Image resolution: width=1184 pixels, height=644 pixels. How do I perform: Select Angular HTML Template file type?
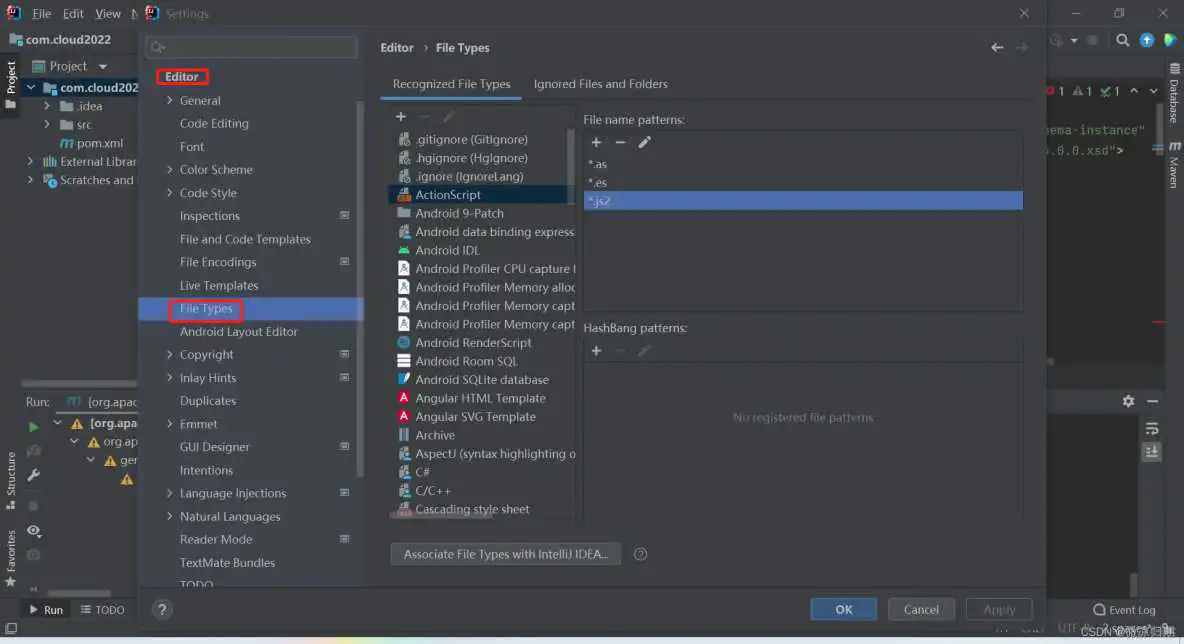pos(480,398)
